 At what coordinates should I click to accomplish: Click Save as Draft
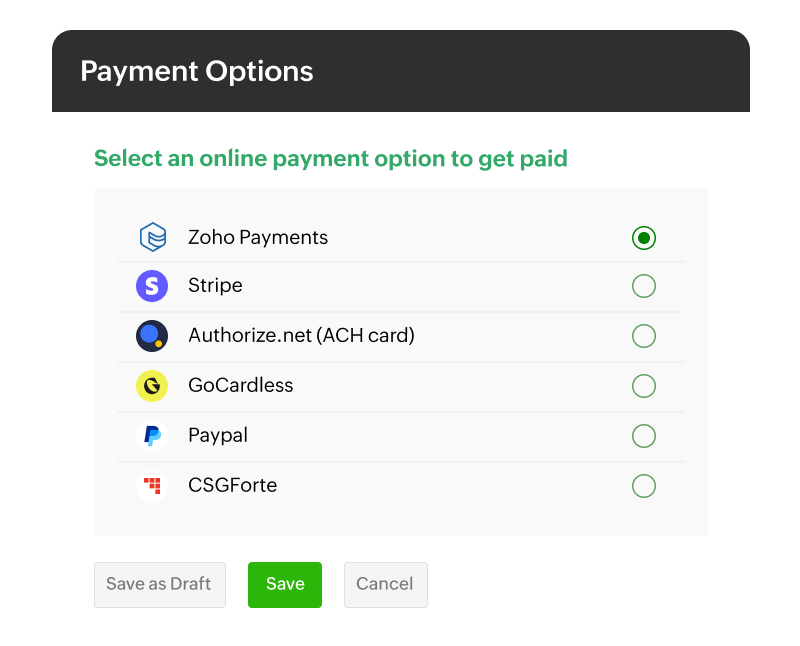pos(159,584)
